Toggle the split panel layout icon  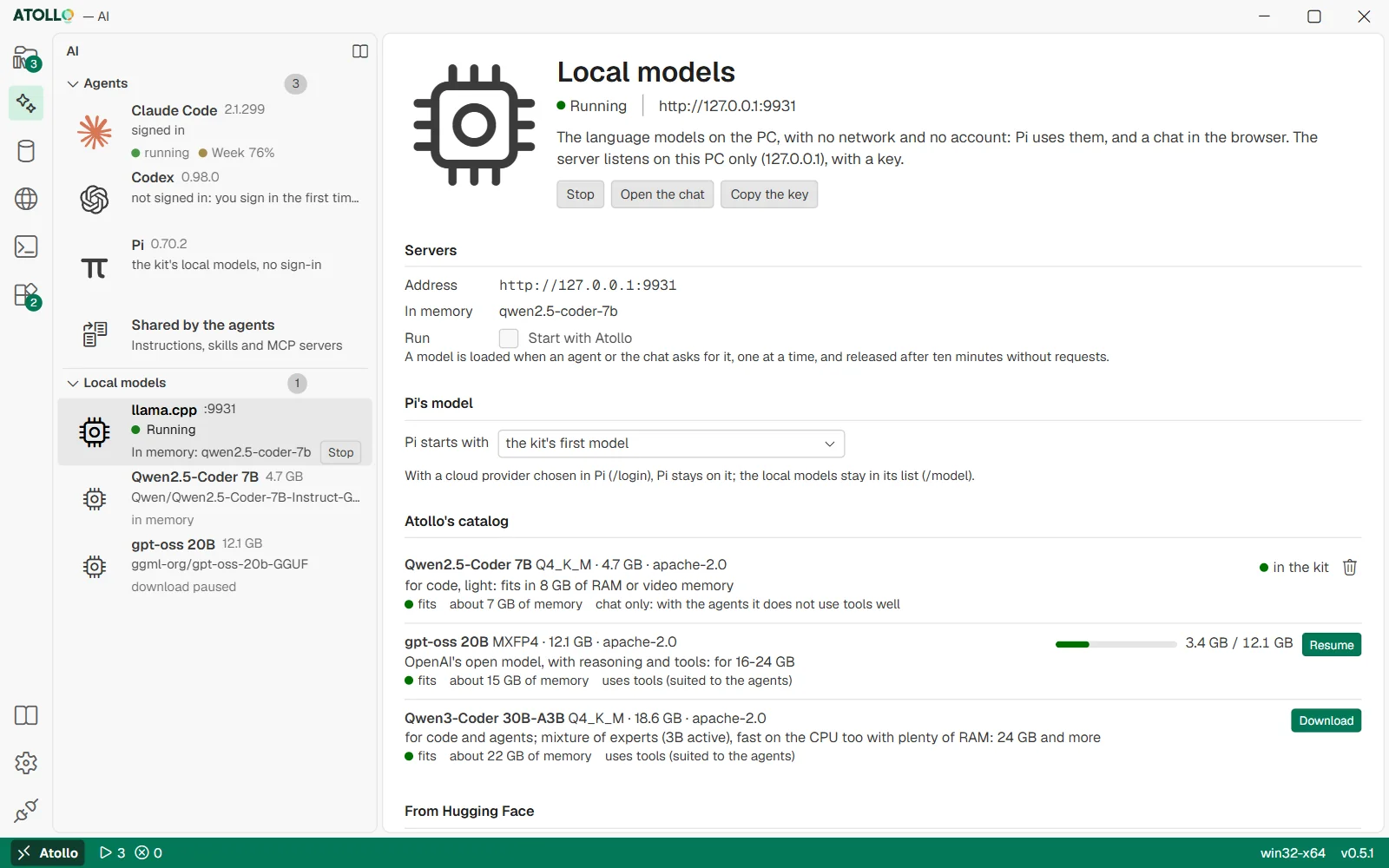[x=360, y=51]
